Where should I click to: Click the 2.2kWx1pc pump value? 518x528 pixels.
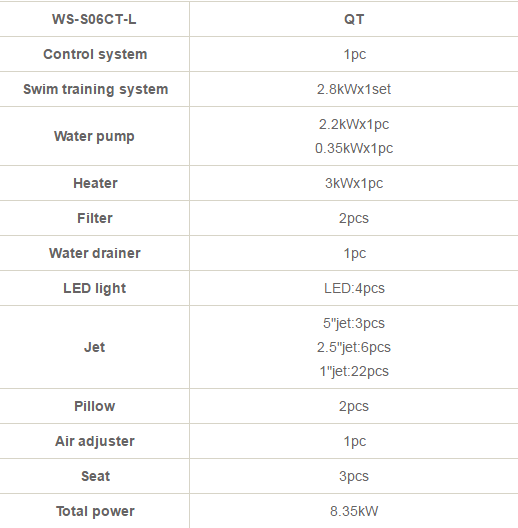tap(354, 124)
